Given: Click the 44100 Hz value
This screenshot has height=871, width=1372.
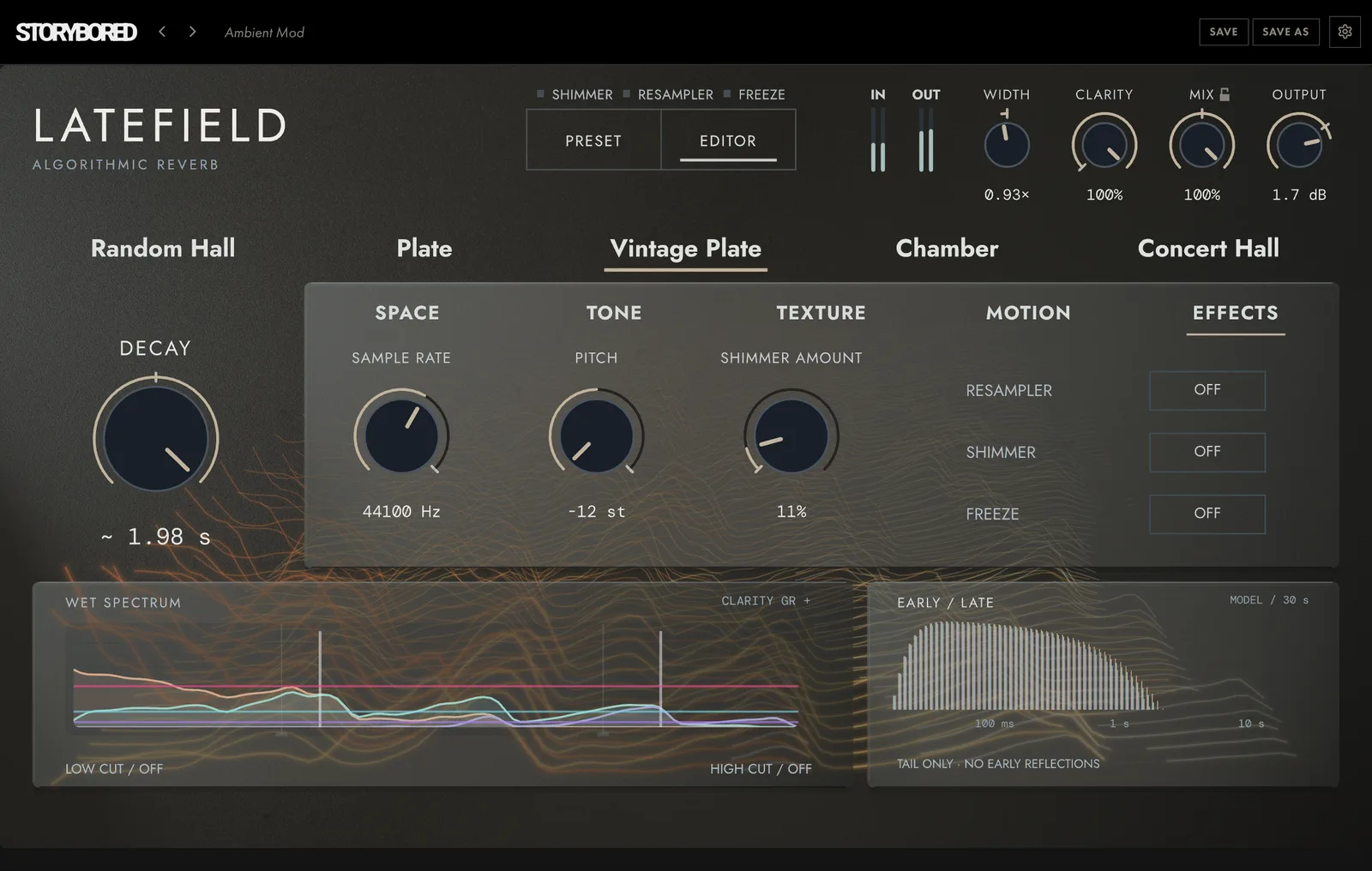Looking at the screenshot, I should coord(401,512).
